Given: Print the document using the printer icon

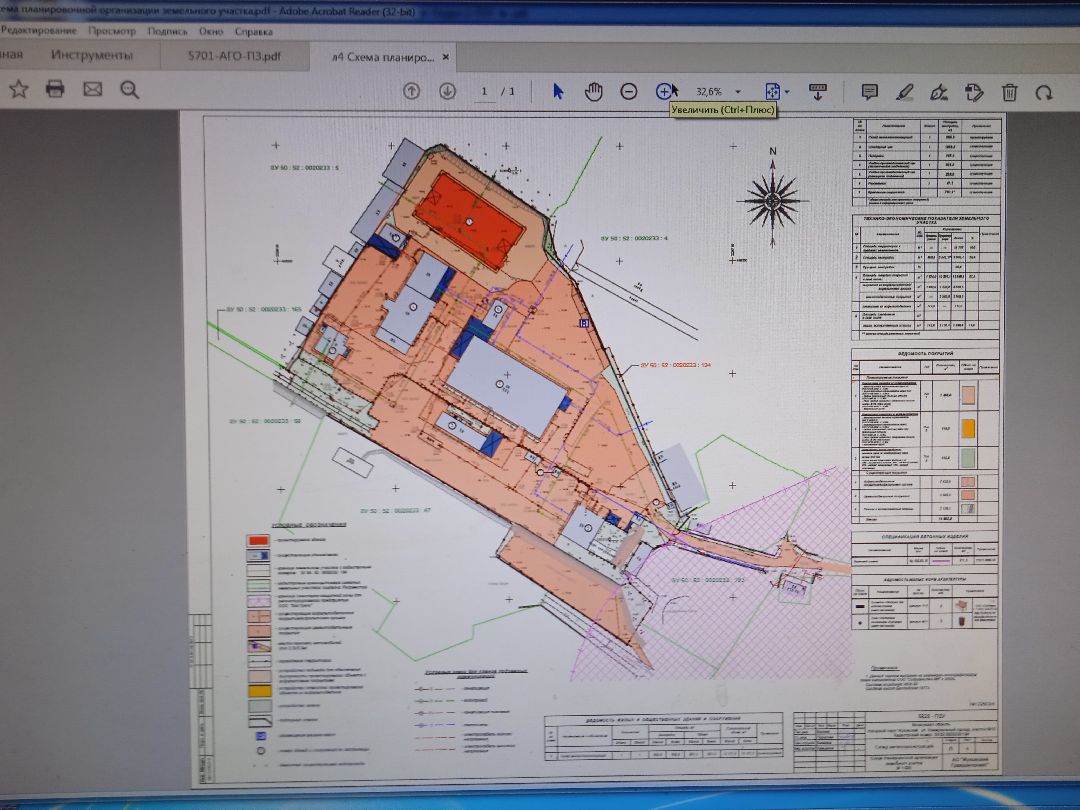Looking at the screenshot, I should pyautogui.click(x=55, y=90).
